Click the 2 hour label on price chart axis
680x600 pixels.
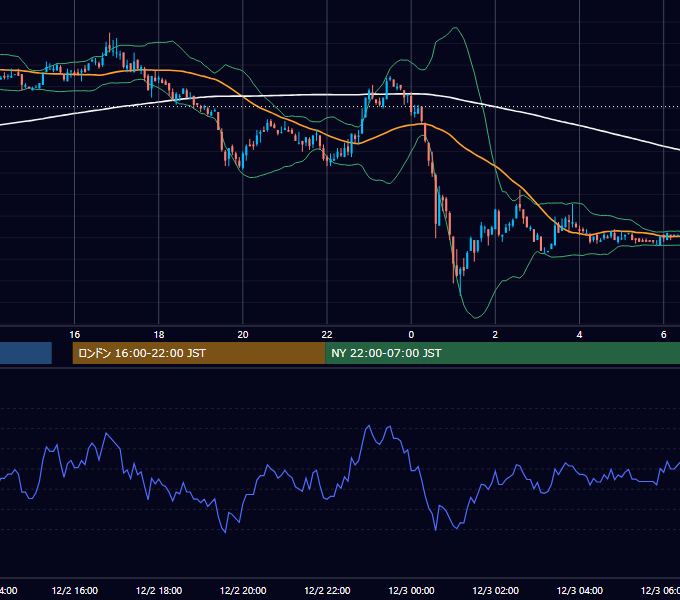coord(495,335)
